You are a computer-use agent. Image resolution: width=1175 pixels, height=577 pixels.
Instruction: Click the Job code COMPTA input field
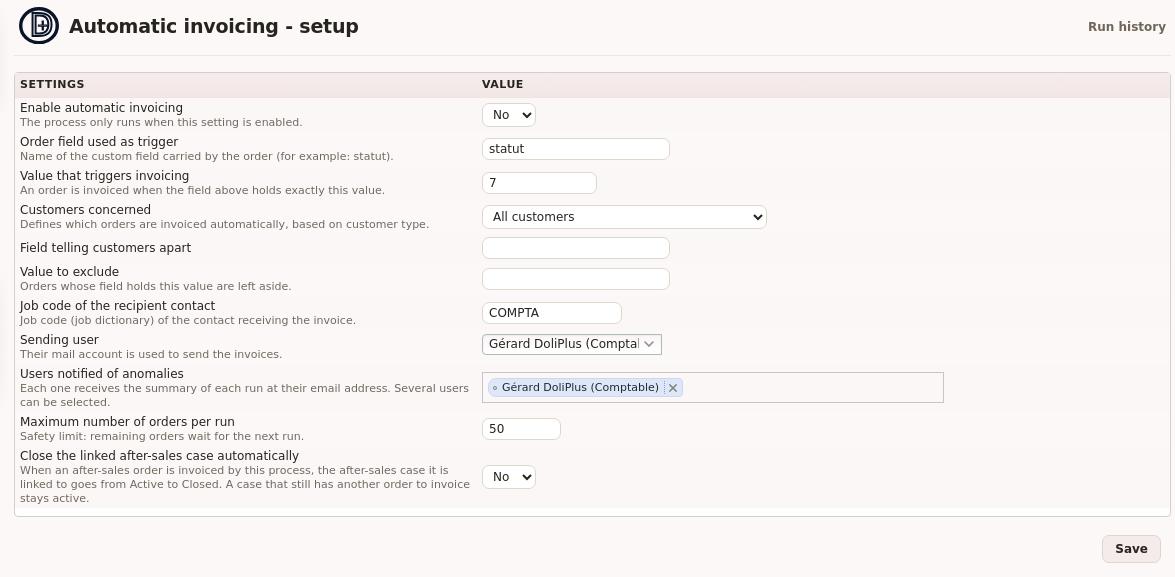pos(552,312)
